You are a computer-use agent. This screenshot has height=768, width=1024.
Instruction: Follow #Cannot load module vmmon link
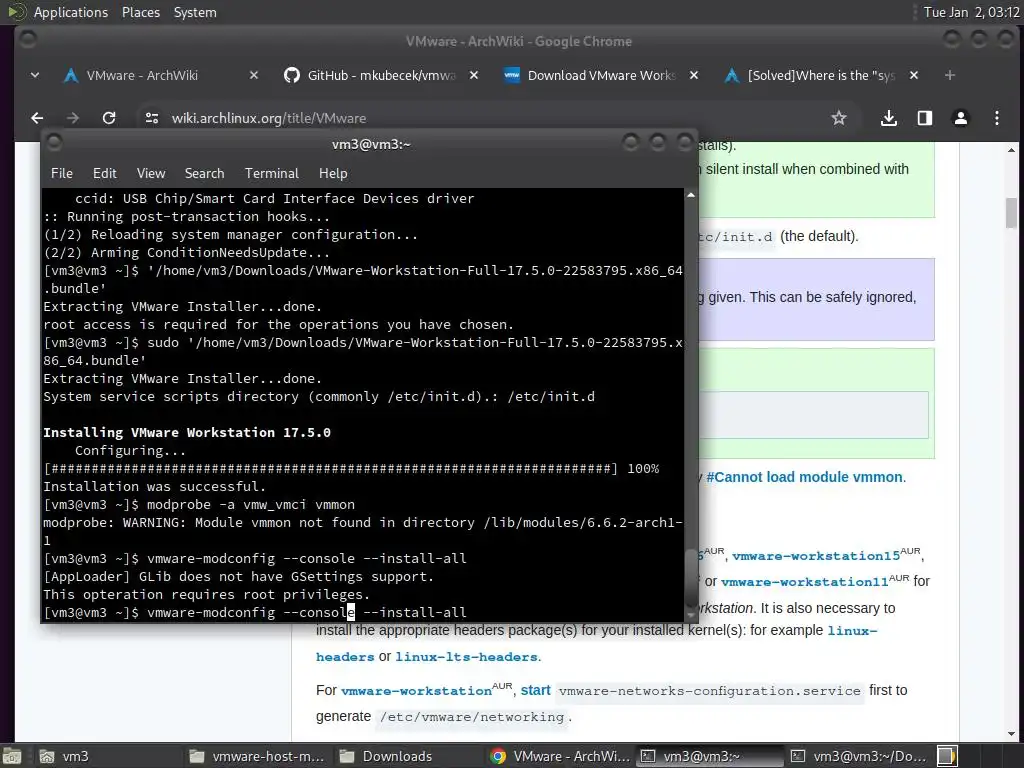click(x=806, y=477)
